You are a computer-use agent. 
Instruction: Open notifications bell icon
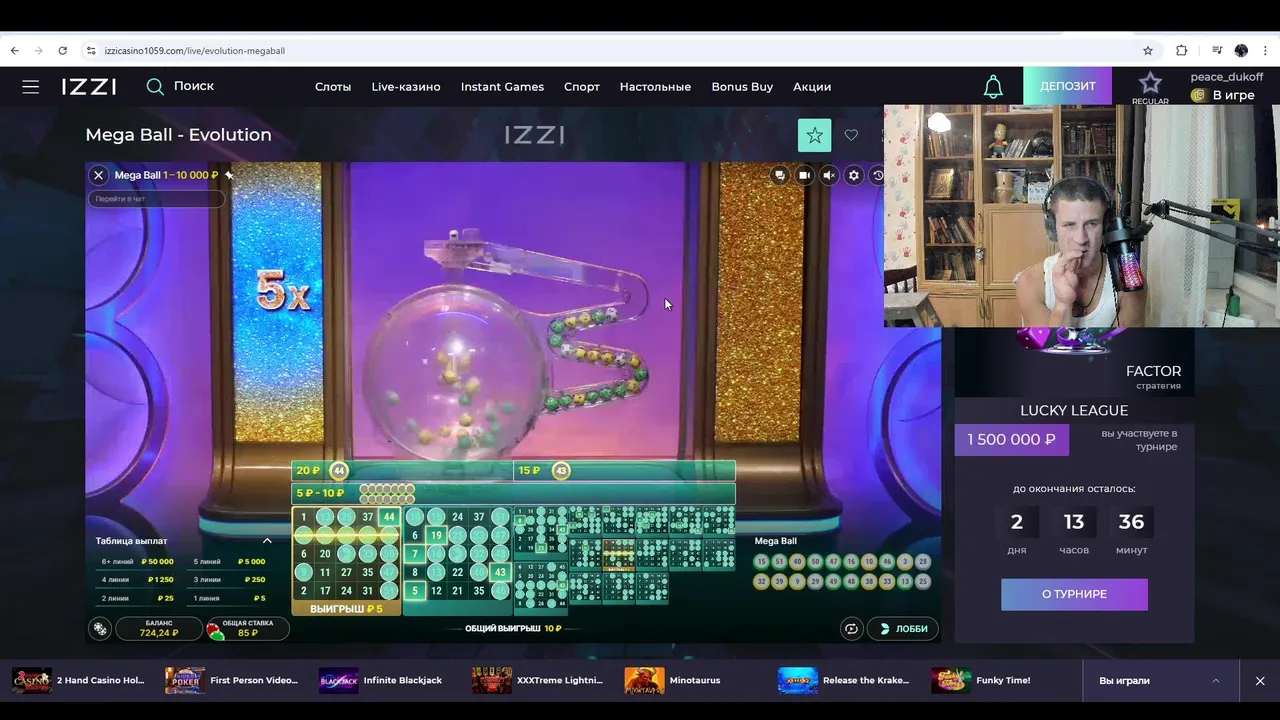point(993,87)
